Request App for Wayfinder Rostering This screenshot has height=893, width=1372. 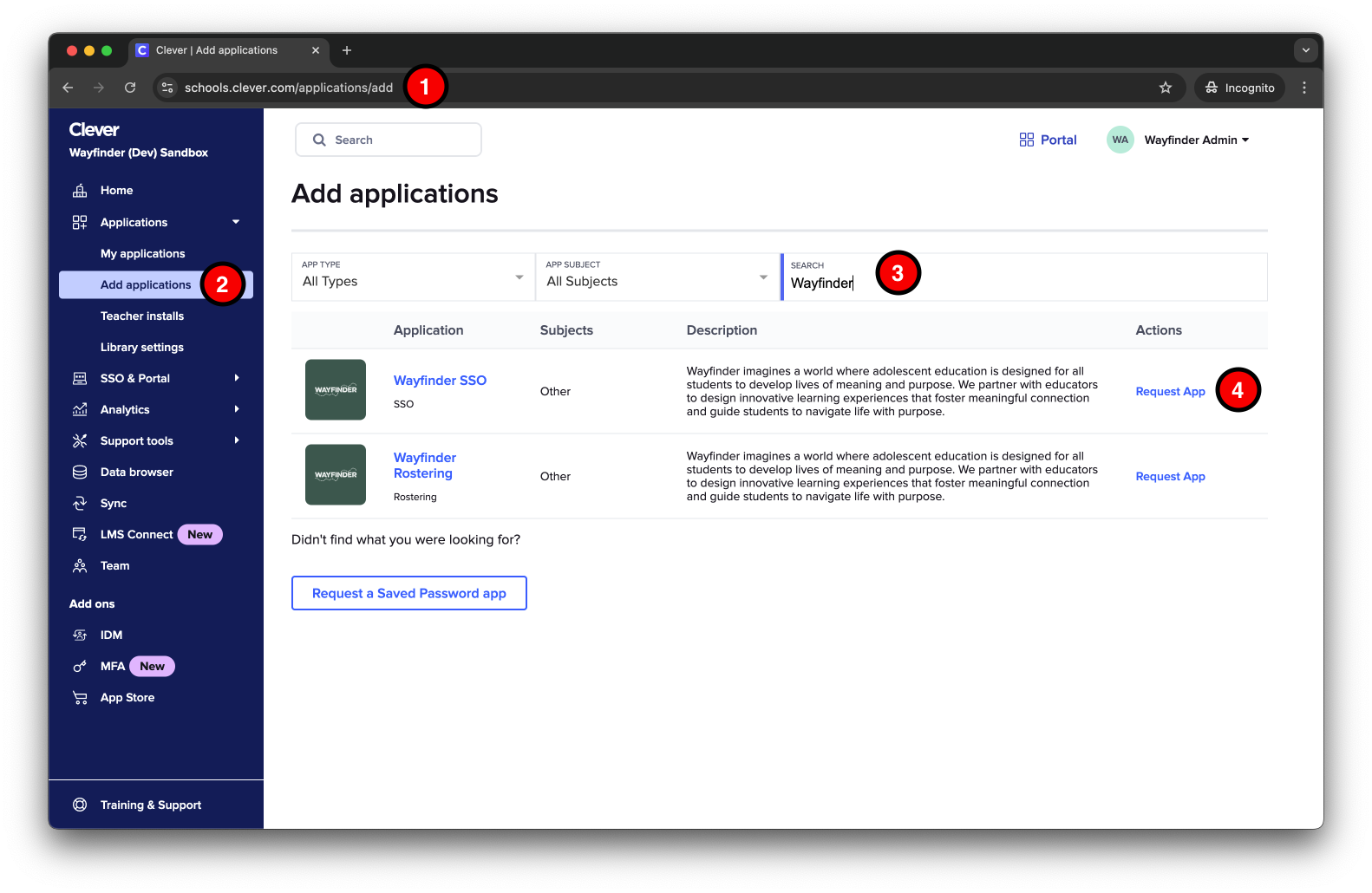point(1171,477)
